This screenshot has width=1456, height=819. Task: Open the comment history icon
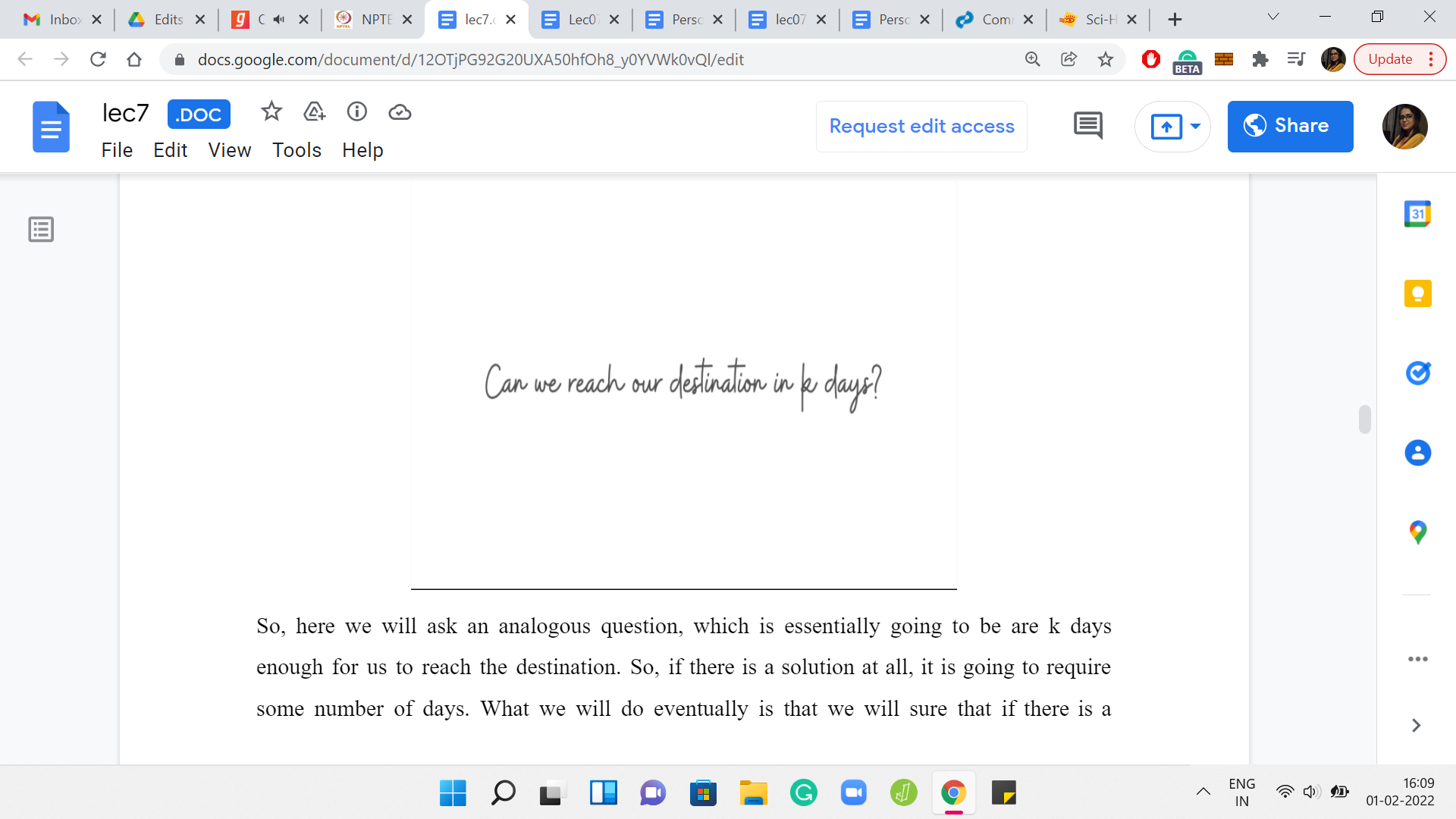pos(1087,126)
